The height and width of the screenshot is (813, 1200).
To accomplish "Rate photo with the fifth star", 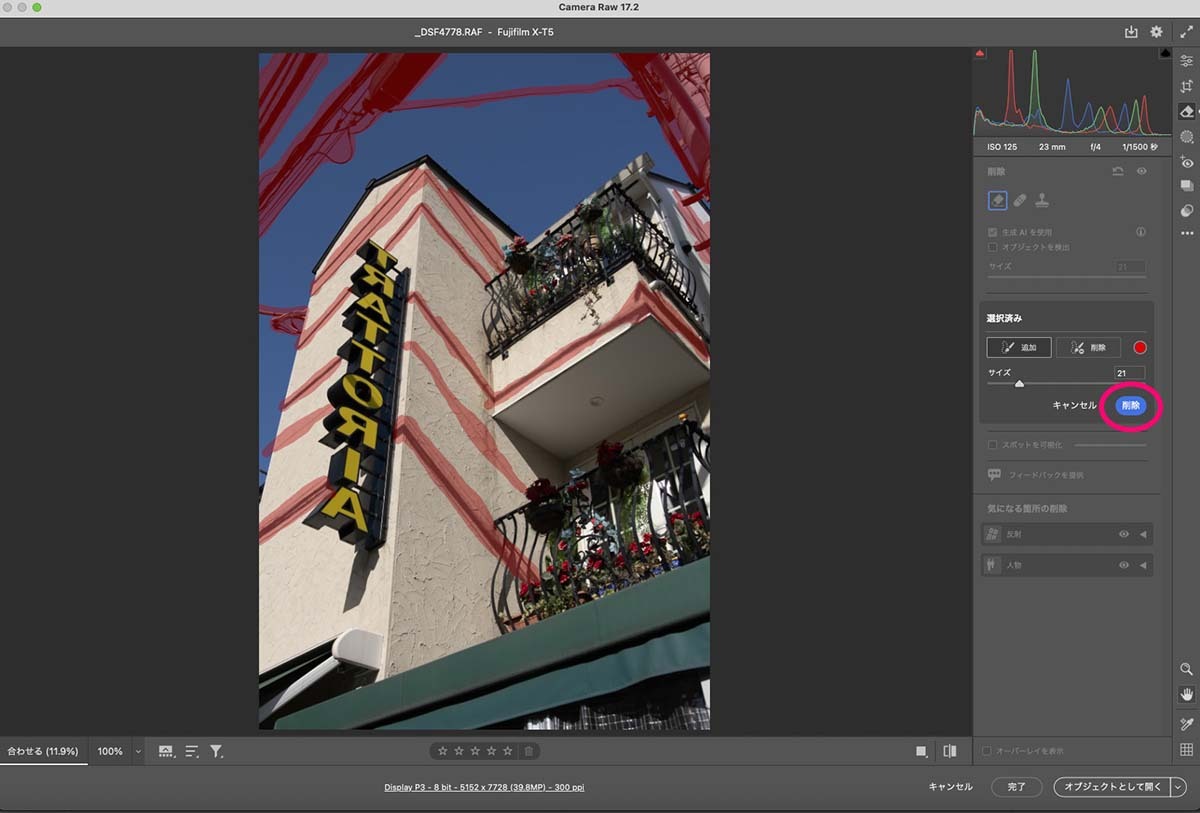I will coord(507,751).
